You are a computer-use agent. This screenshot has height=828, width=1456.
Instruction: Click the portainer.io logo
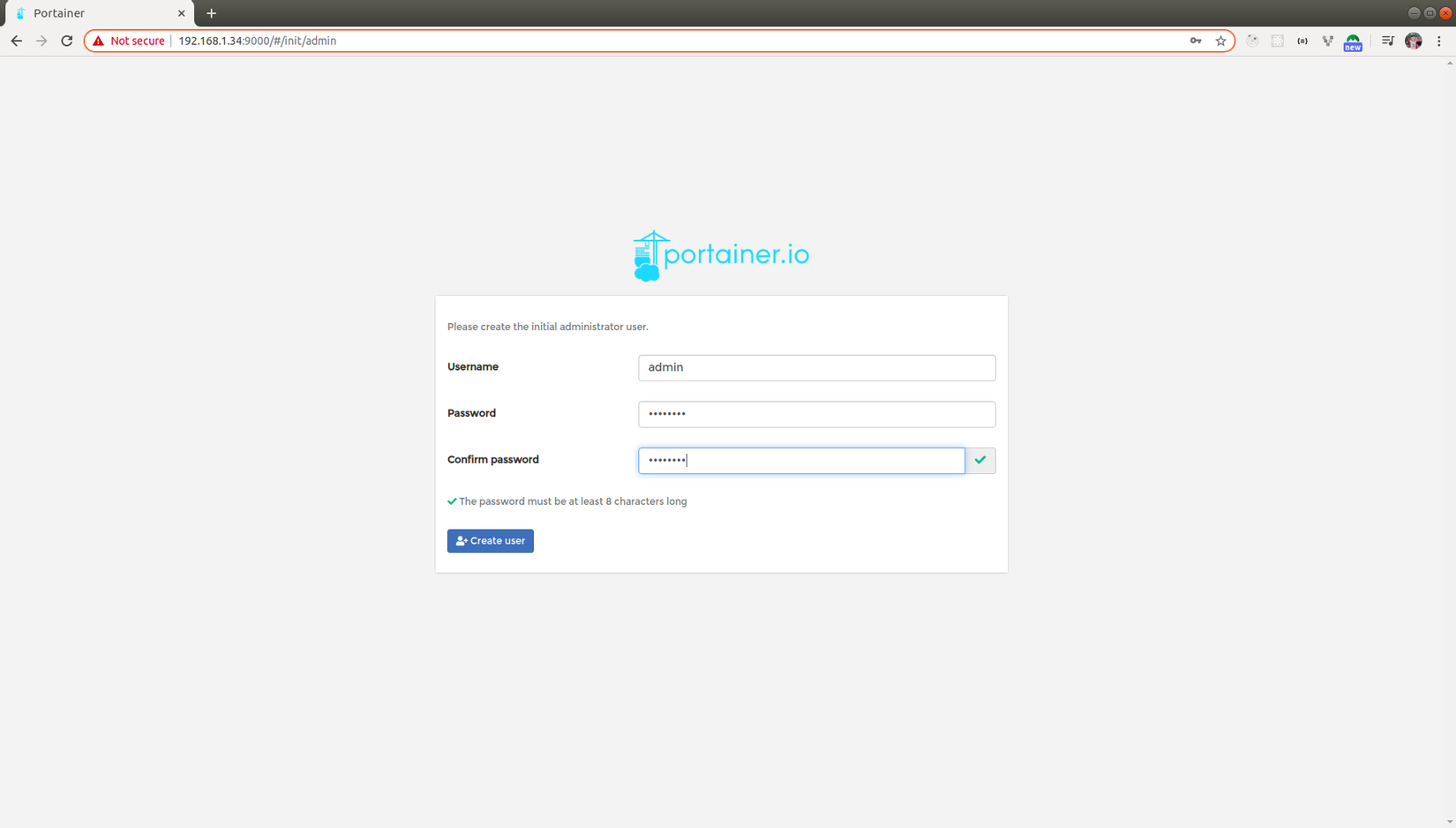(721, 256)
